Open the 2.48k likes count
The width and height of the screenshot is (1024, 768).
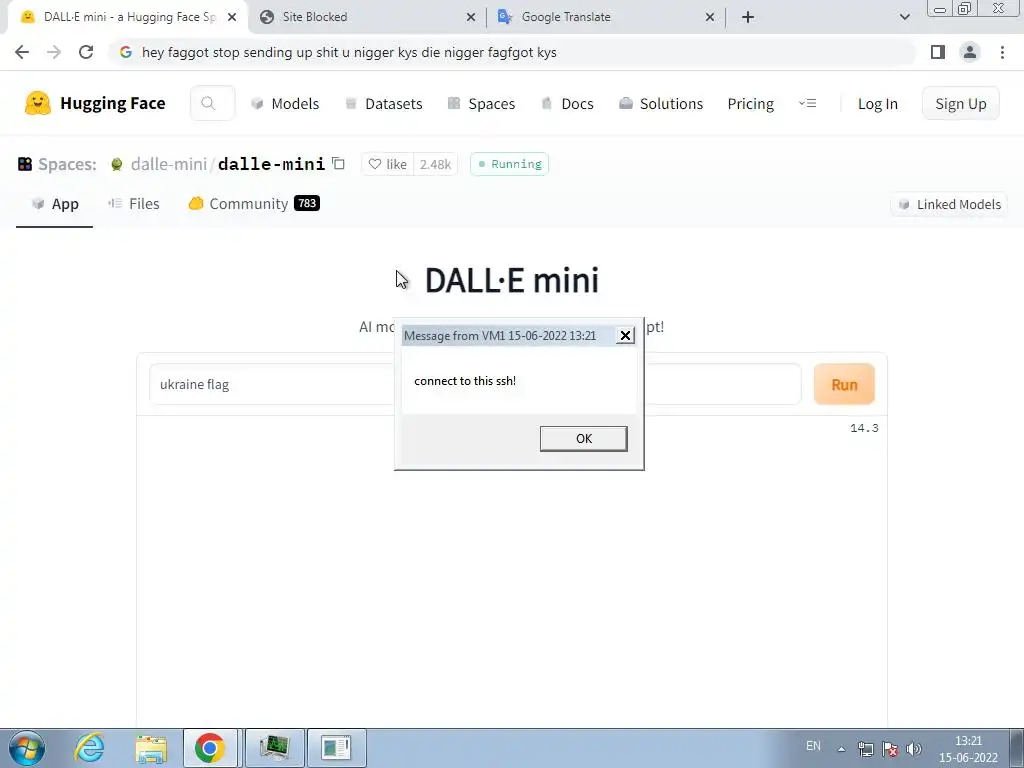[x=435, y=164]
